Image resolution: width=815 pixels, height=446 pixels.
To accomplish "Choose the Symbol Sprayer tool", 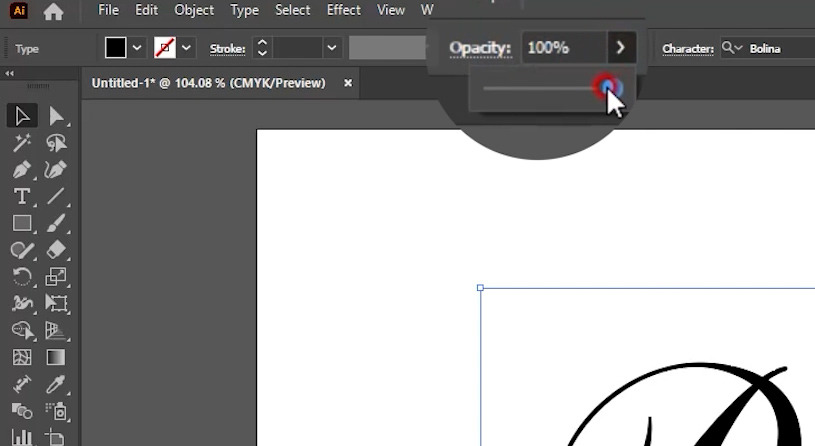I will coord(56,411).
